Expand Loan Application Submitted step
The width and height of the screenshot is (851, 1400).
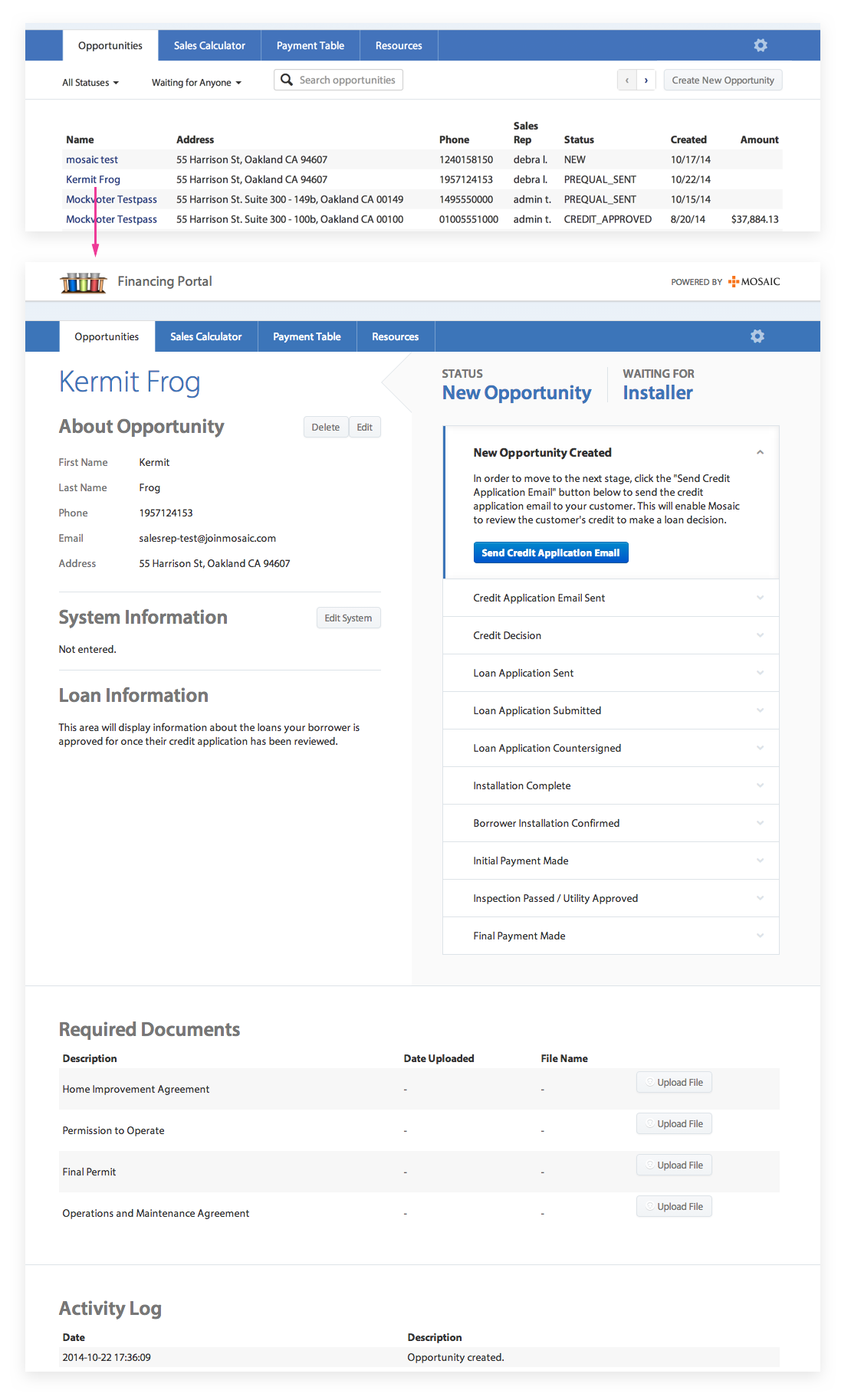[760, 710]
